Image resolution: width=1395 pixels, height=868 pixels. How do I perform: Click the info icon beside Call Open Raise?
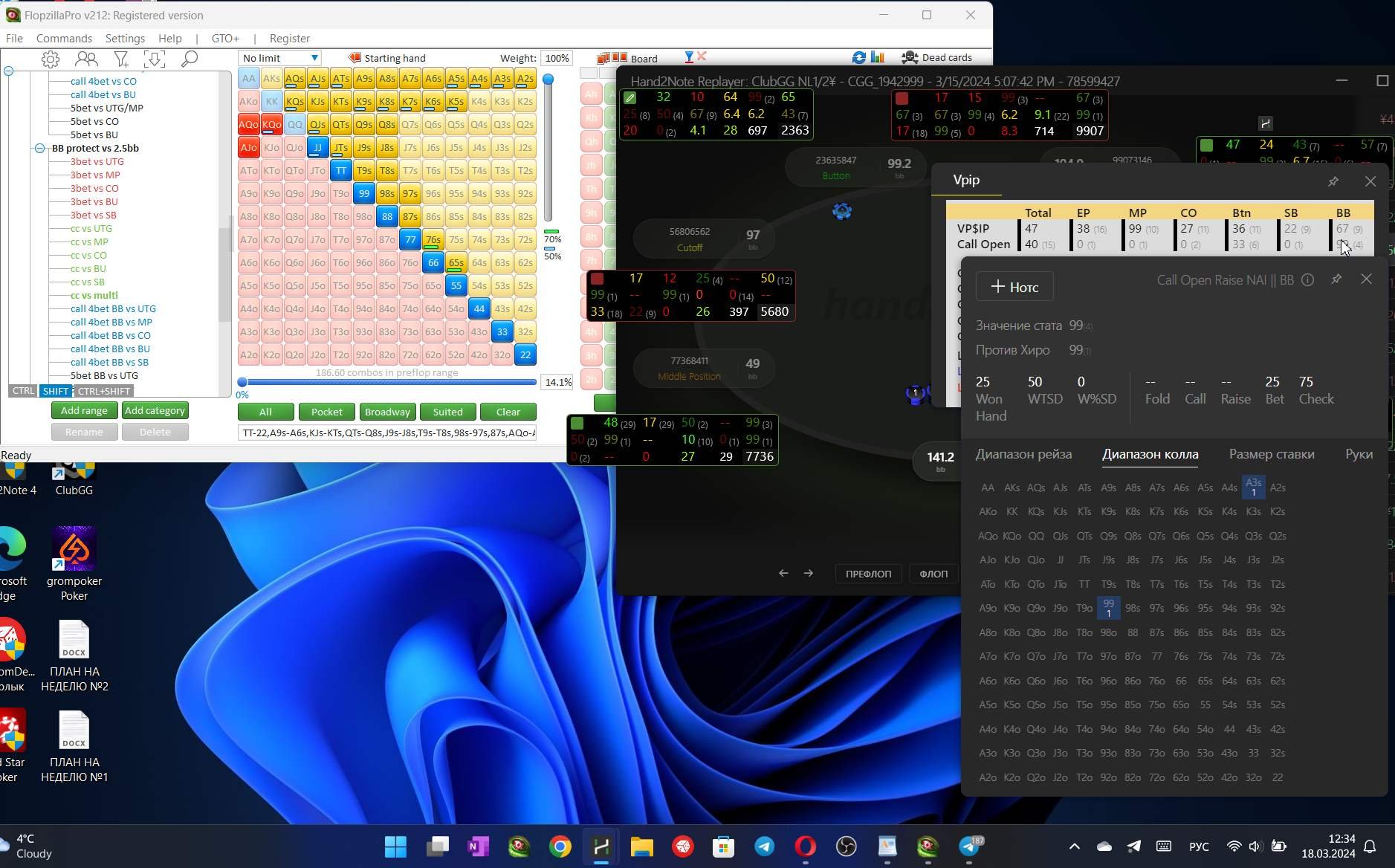tap(1307, 279)
